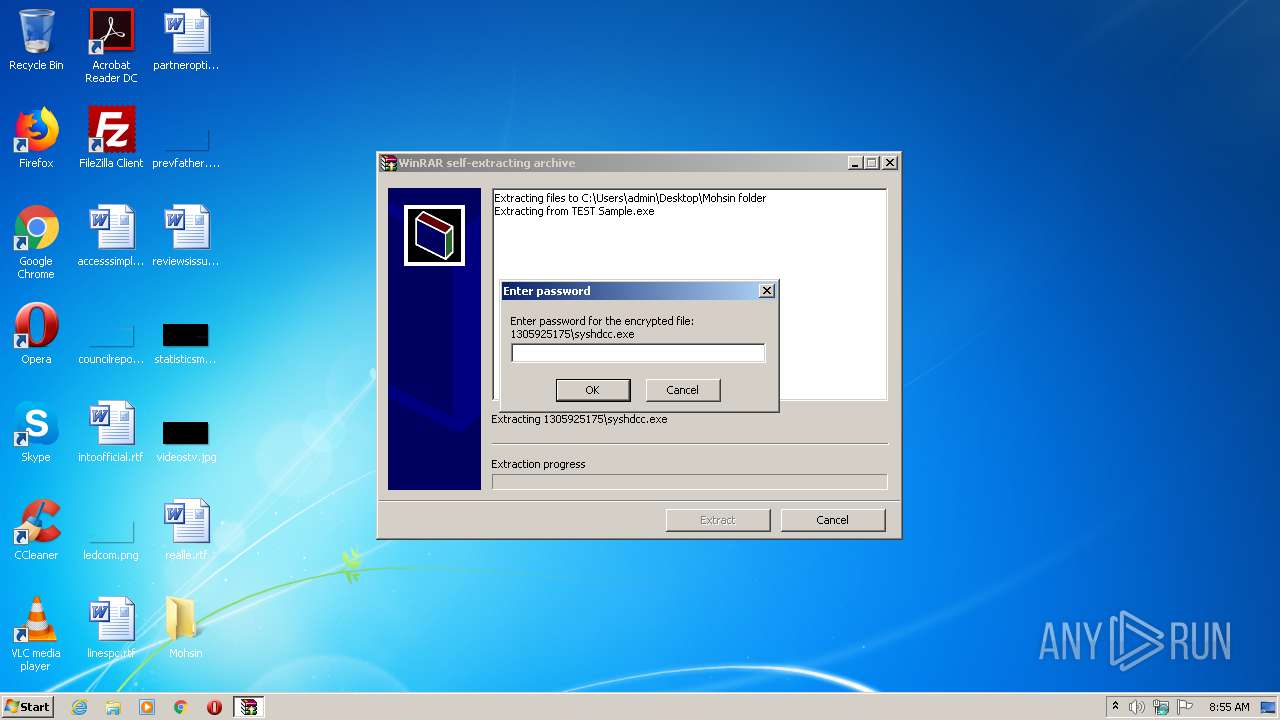Click the Opera taskbar icon
The height and width of the screenshot is (720, 1280).
tap(214, 707)
